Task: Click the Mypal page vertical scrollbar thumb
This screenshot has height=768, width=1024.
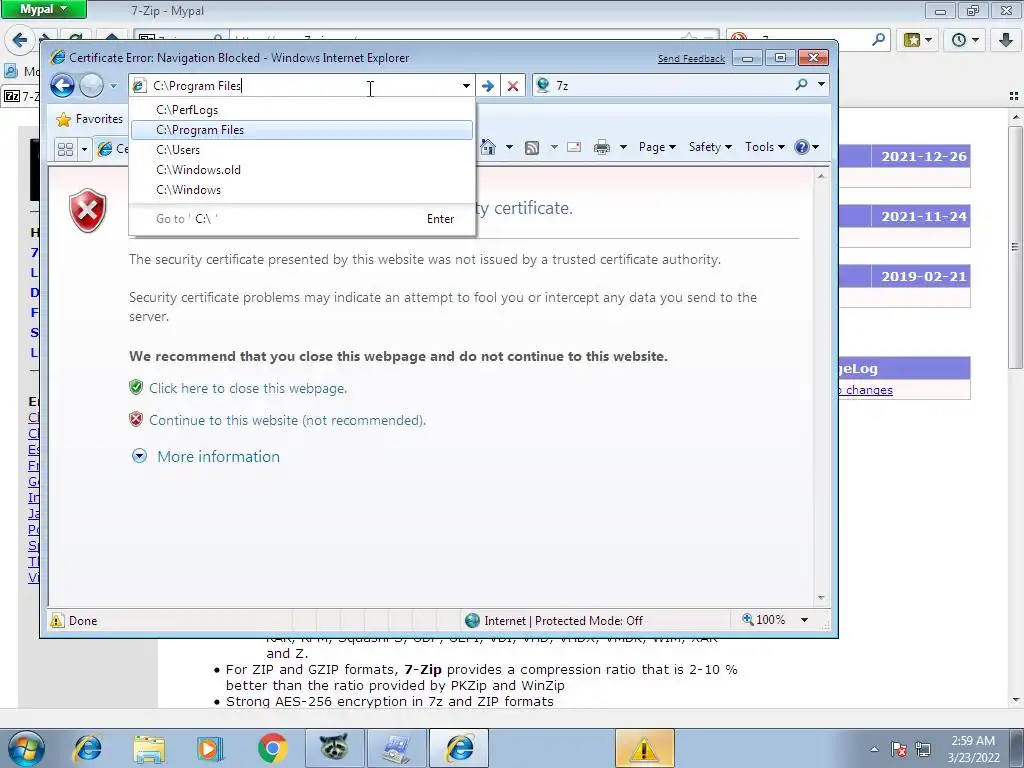Action: [x=1015, y=248]
